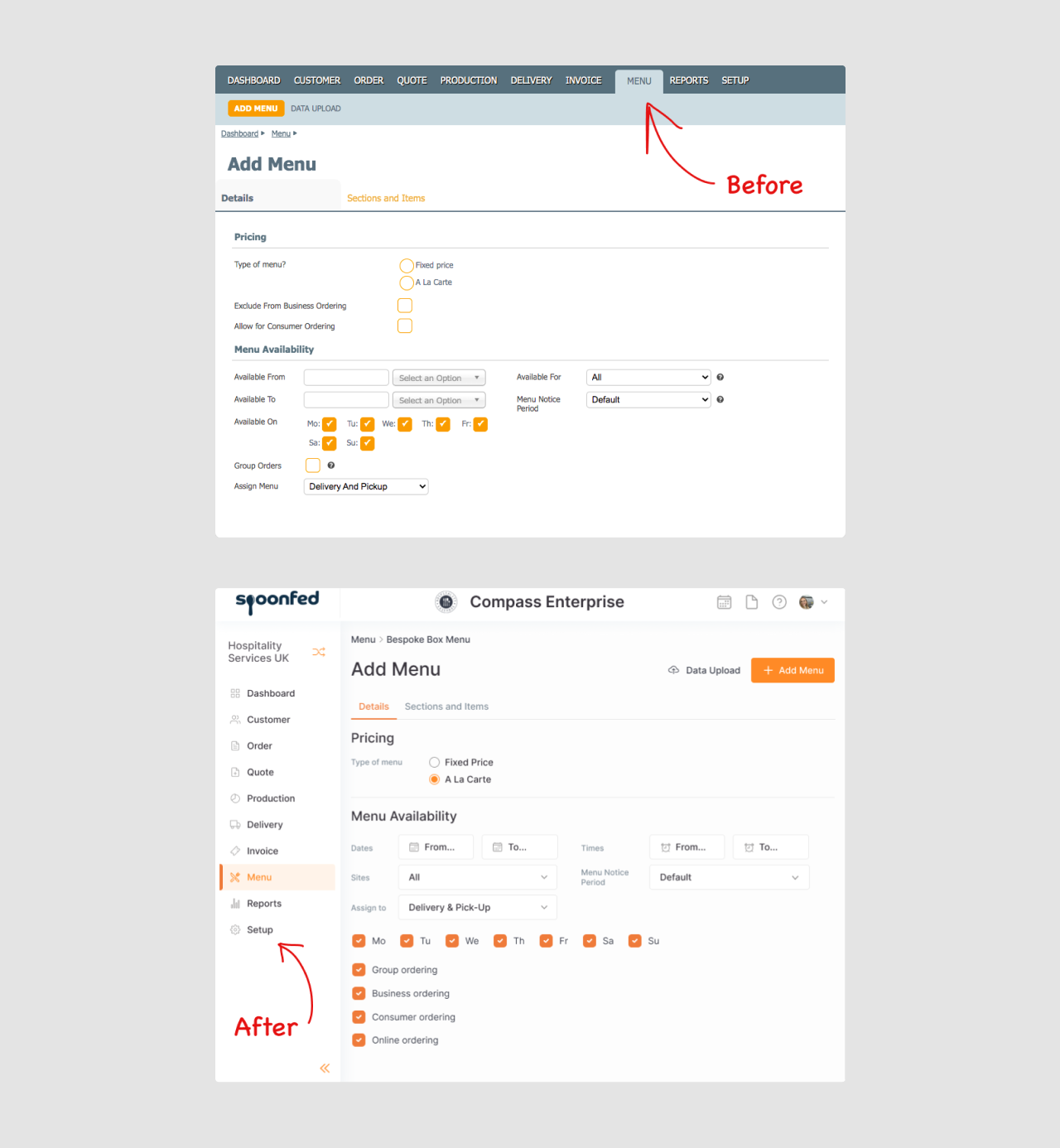Viewport: 1060px width, 1148px height.
Task: Open the calendar icon in the header
Action: point(724,602)
